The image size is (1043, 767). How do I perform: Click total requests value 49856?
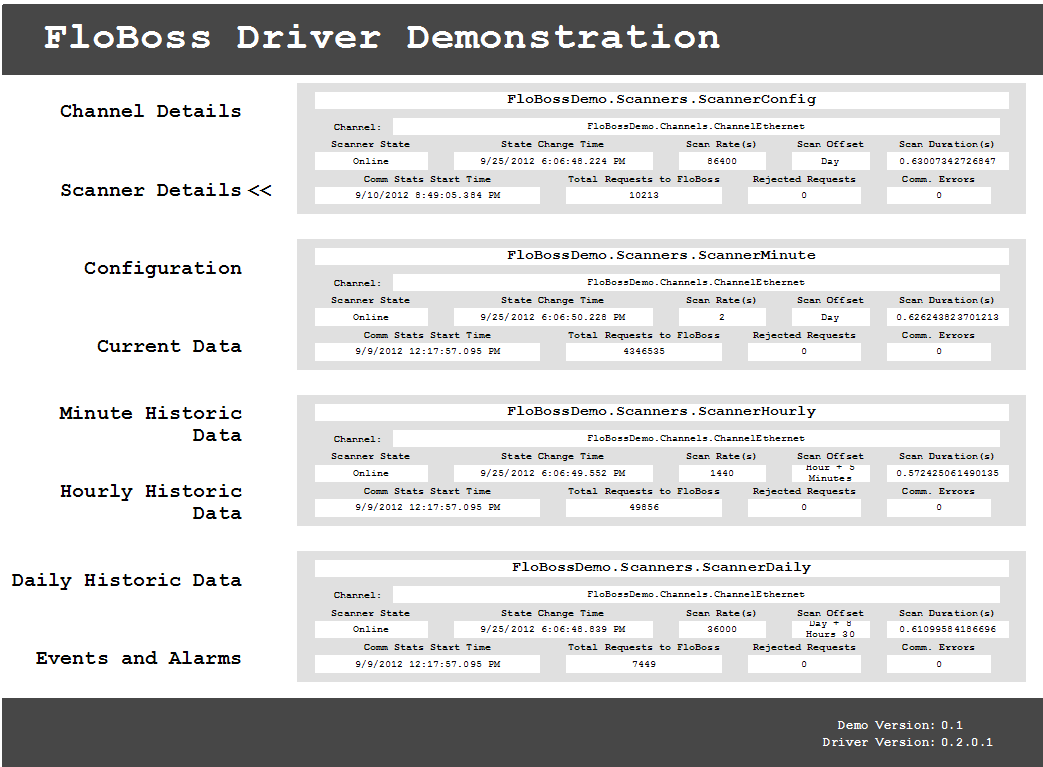pyautogui.click(x=644, y=508)
